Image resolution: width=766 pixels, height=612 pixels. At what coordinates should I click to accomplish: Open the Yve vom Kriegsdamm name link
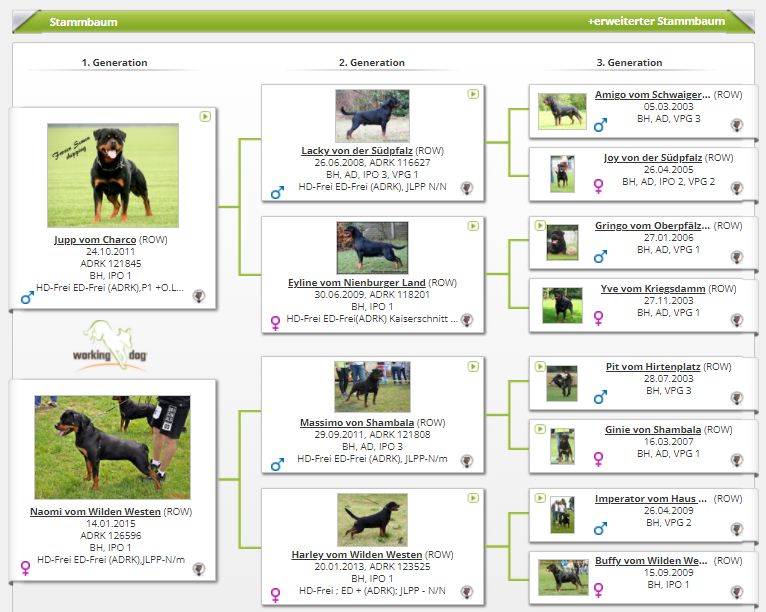click(x=653, y=288)
